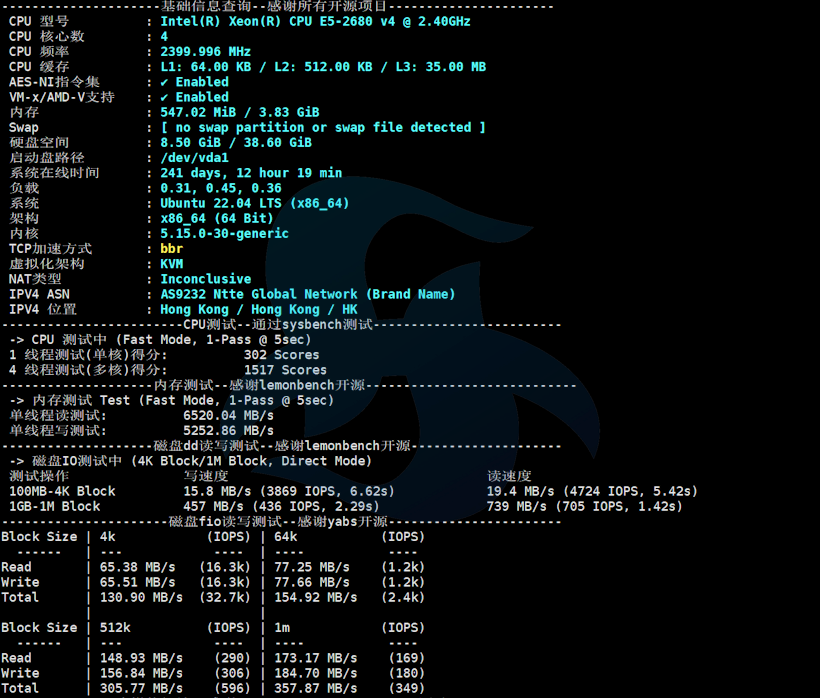This screenshot has width=820, height=698.
Task: Click the checkmark next to AES-NI Enabled
Action: [x=165, y=82]
